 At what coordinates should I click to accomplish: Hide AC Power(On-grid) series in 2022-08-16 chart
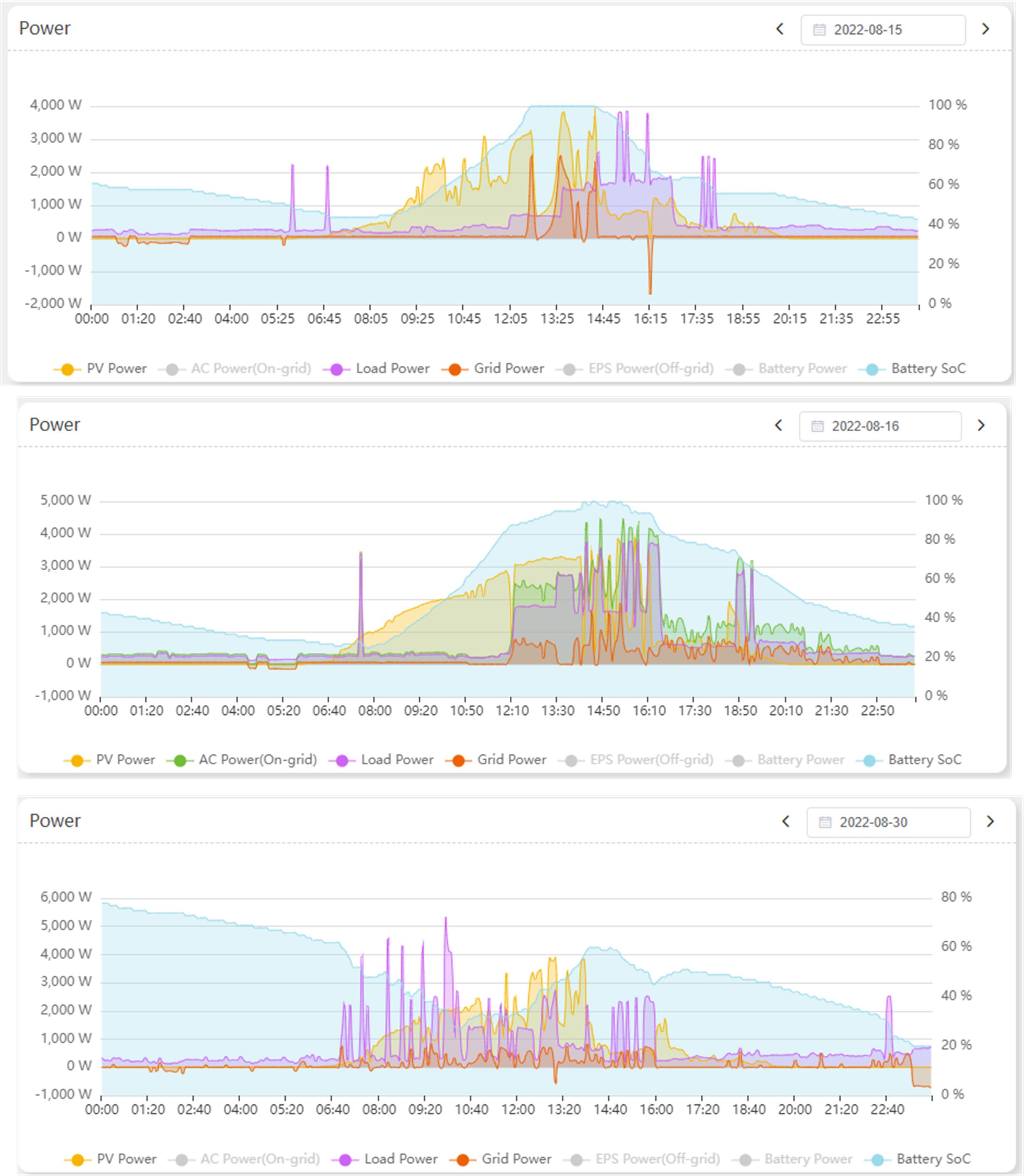tap(257, 760)
